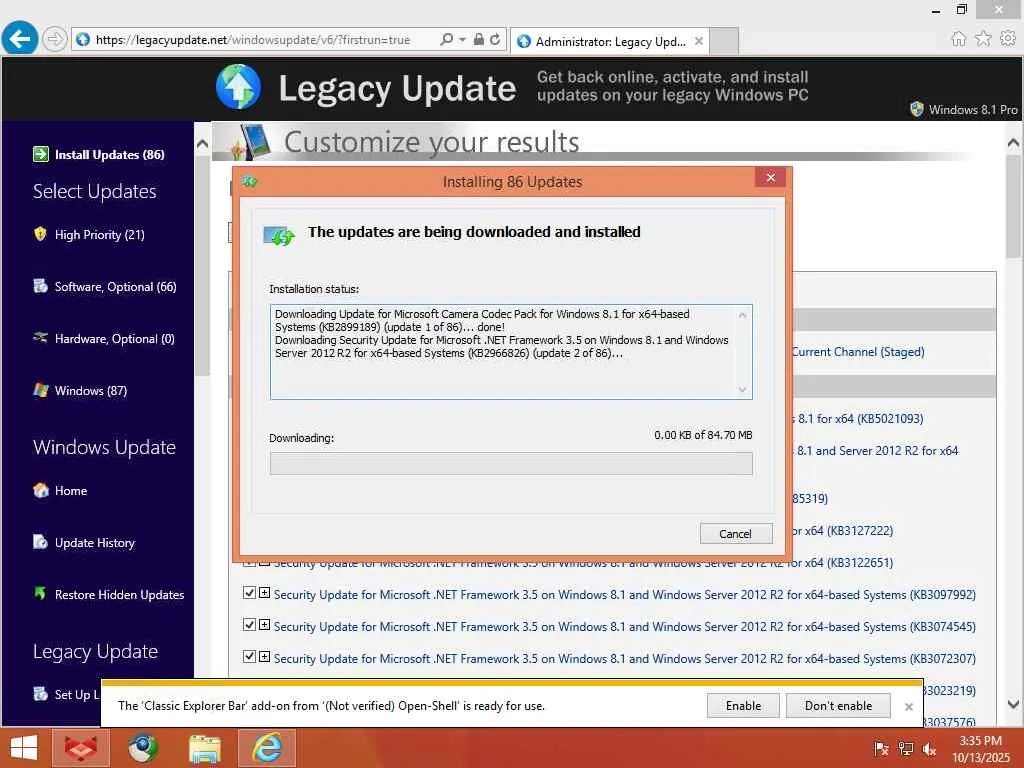This screenshot has width=1024, height=768.
Task: Click the green Install Updates arrow icon
Action: (x=40, y=154)
